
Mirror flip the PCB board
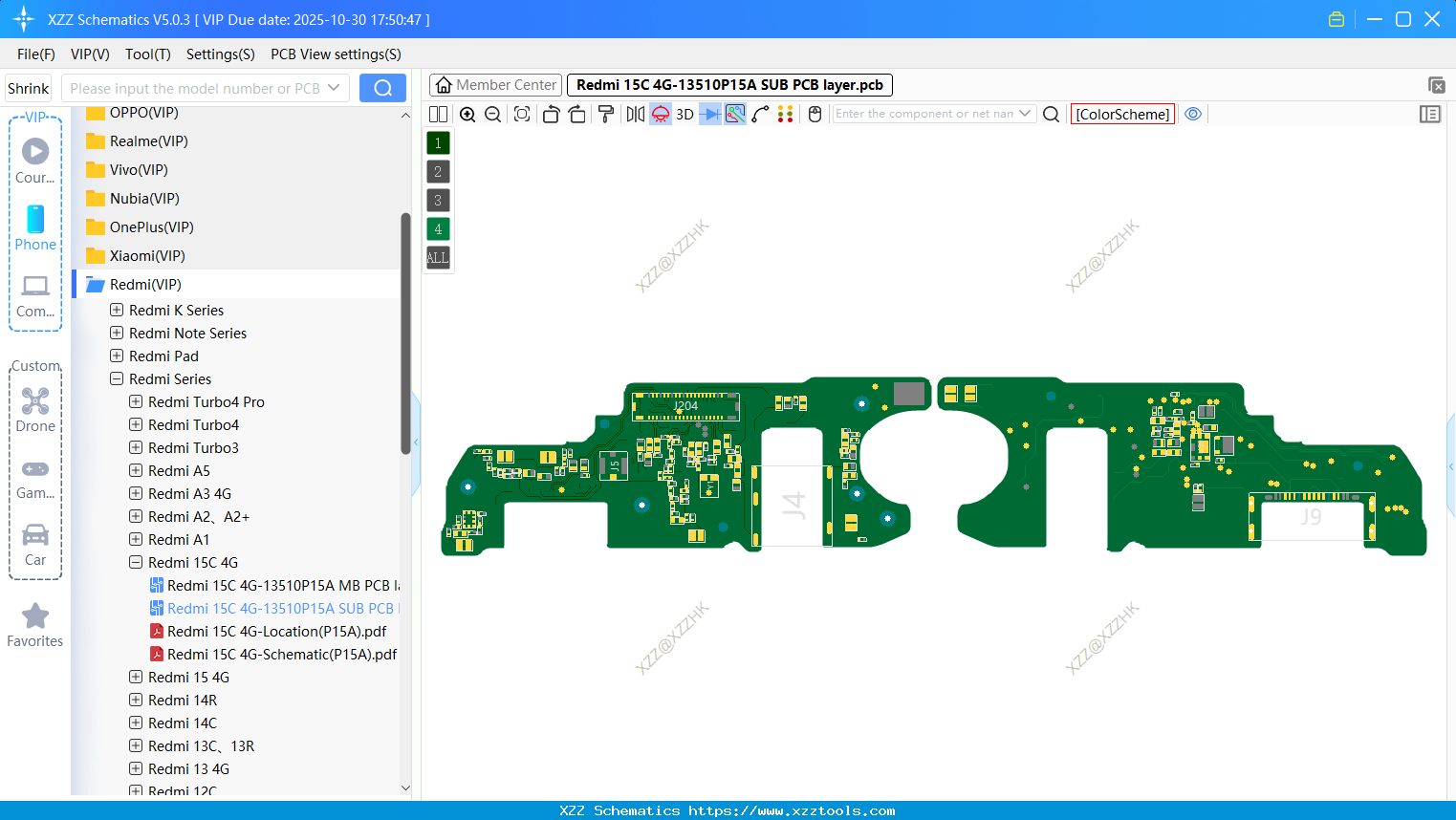pyautogui.click(x=635, y=115)
